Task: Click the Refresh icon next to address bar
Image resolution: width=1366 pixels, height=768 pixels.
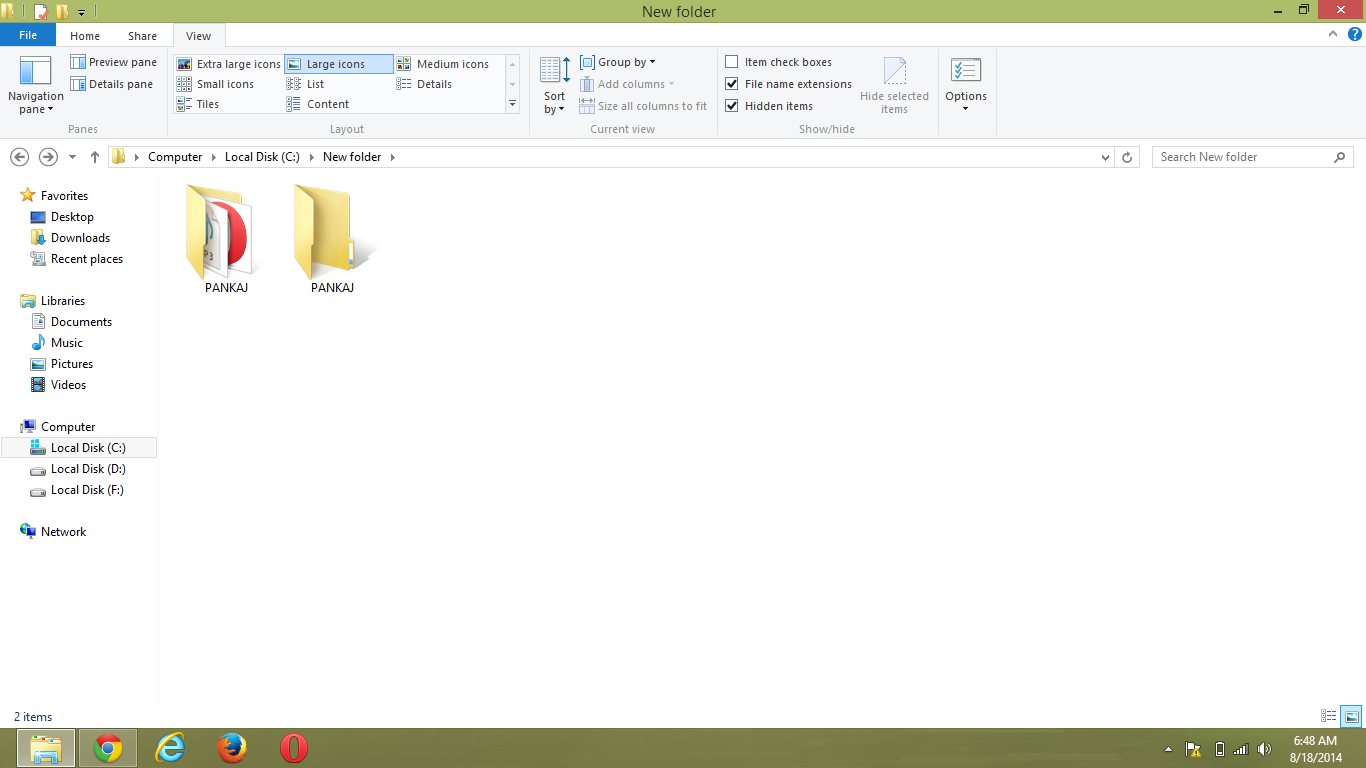Action: click(x=1127, y=157)
